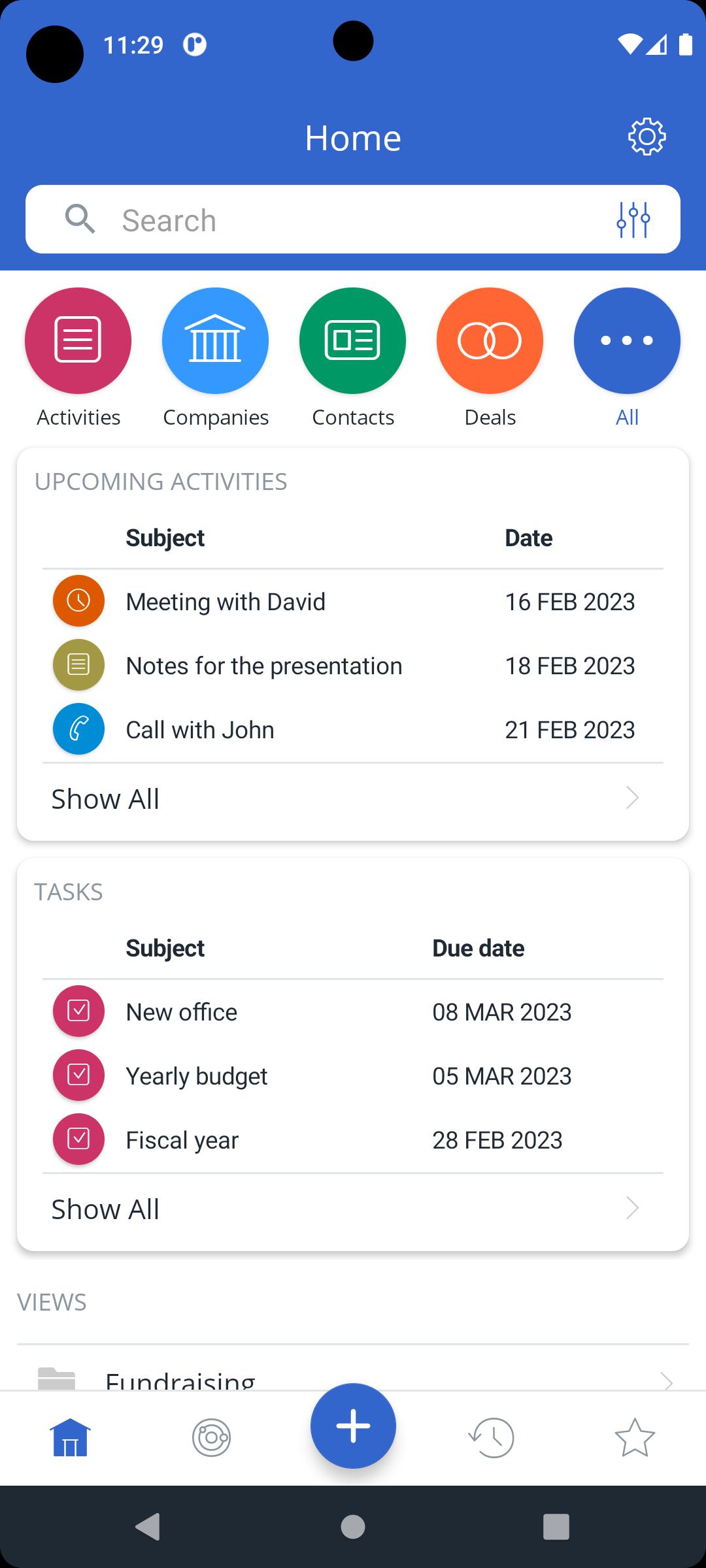Tap the New office task checkbox icon
706x1568 pixels.
tap(78, 1011)
